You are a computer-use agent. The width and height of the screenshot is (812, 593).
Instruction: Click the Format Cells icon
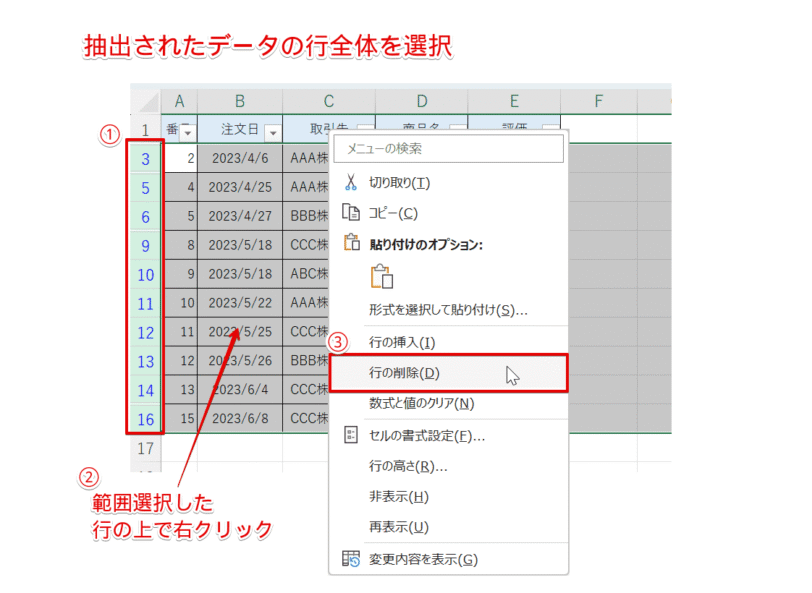[351, 435]
